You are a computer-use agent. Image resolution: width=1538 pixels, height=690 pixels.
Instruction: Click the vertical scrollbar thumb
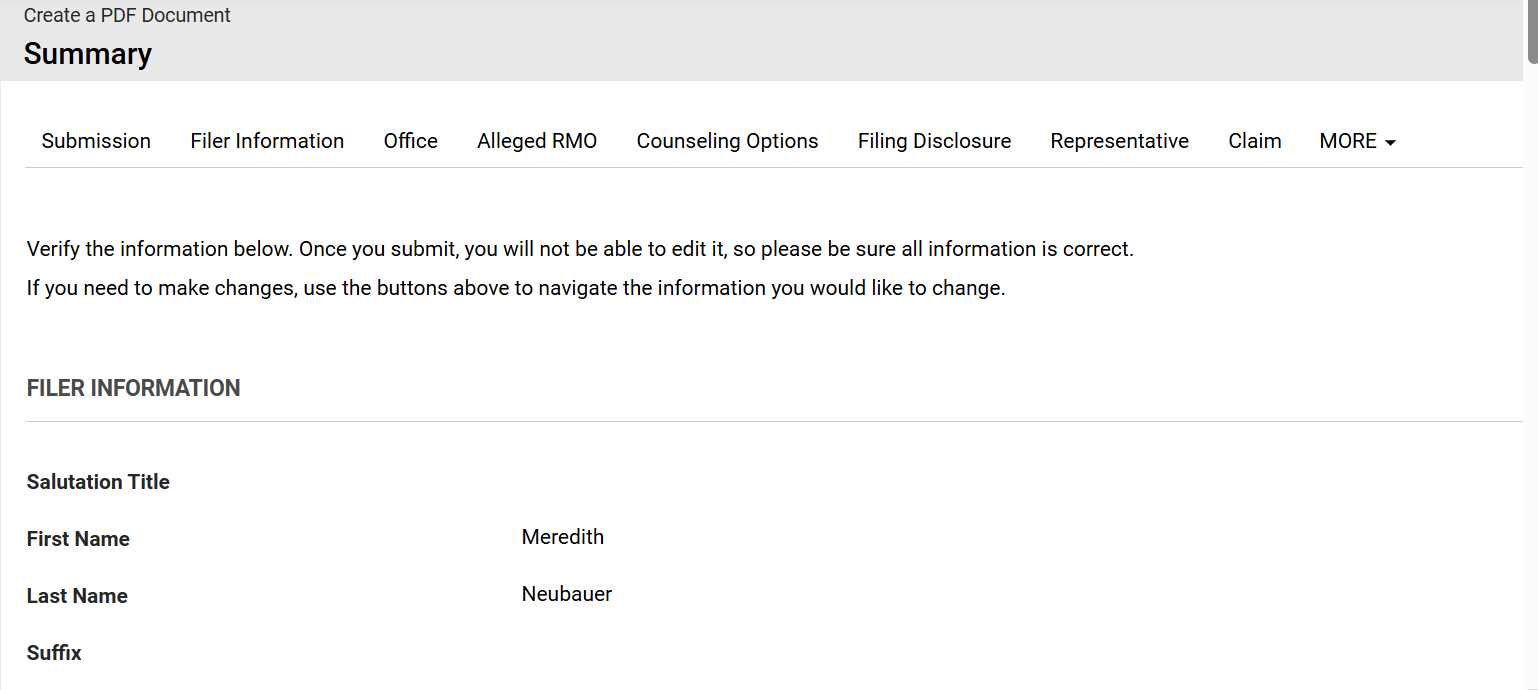pyautogui.click(x=1532, y=30)
